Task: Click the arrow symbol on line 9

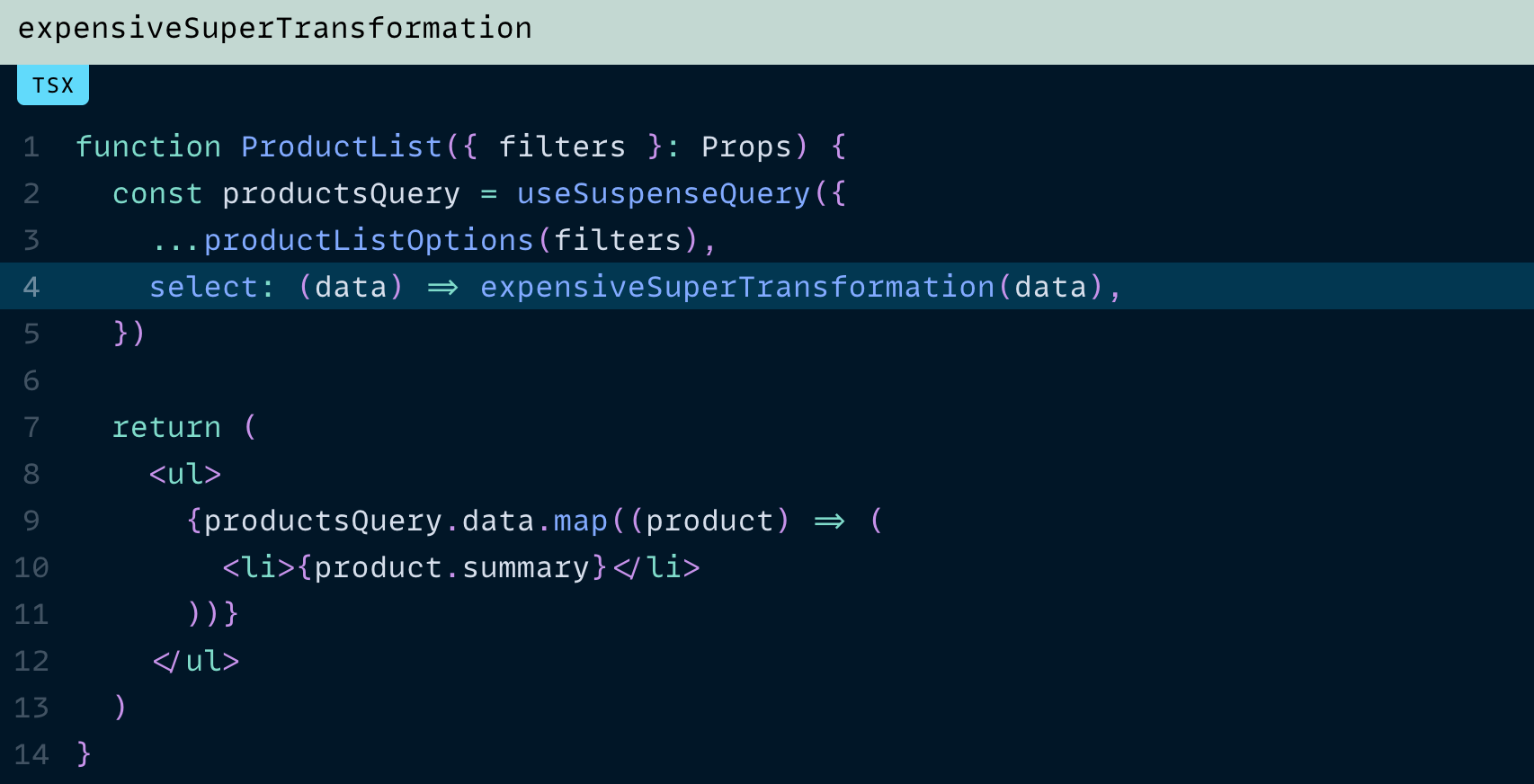Action: click(829, 521)
